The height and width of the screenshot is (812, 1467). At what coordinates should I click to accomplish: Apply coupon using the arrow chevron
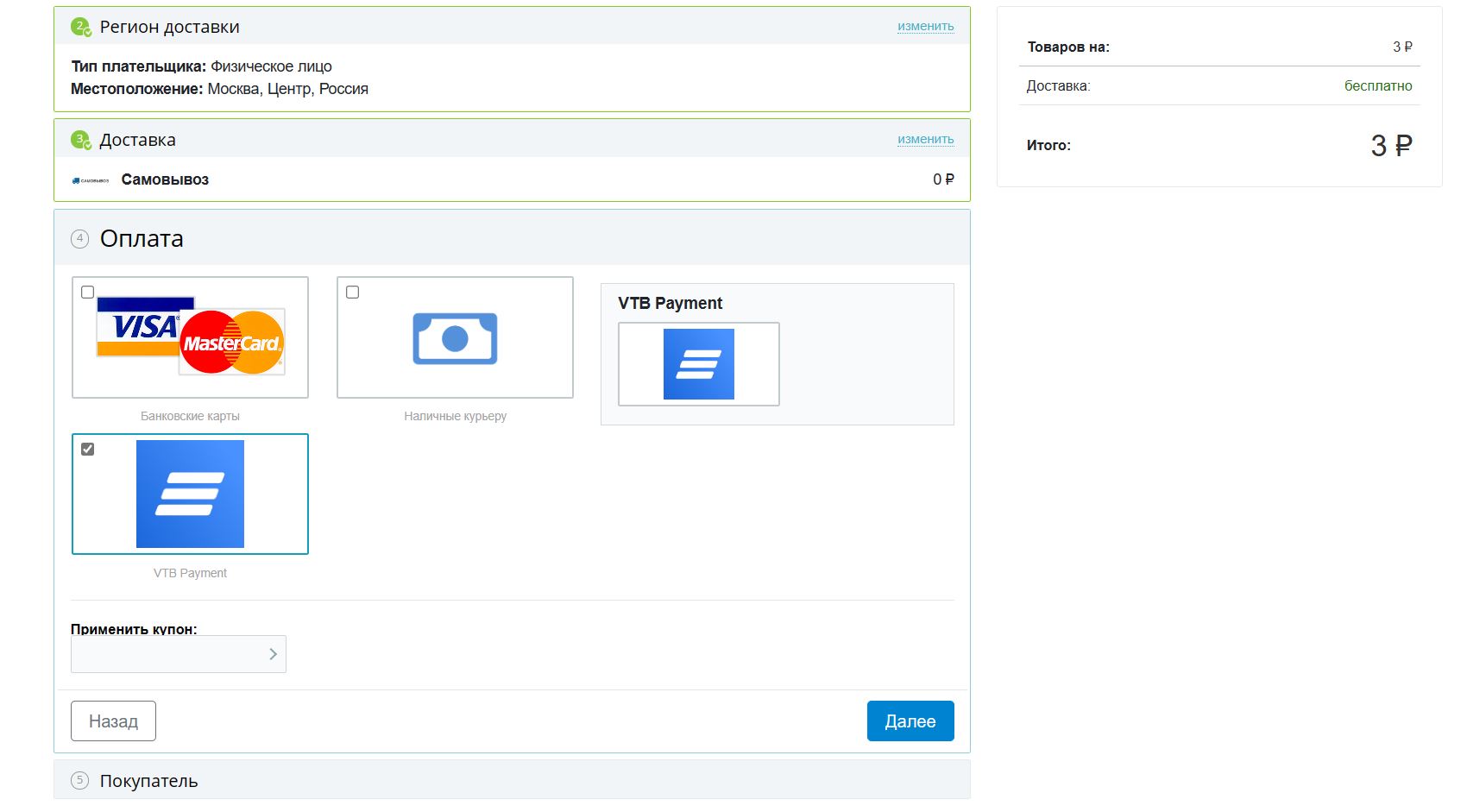click(x=273, y=654)
